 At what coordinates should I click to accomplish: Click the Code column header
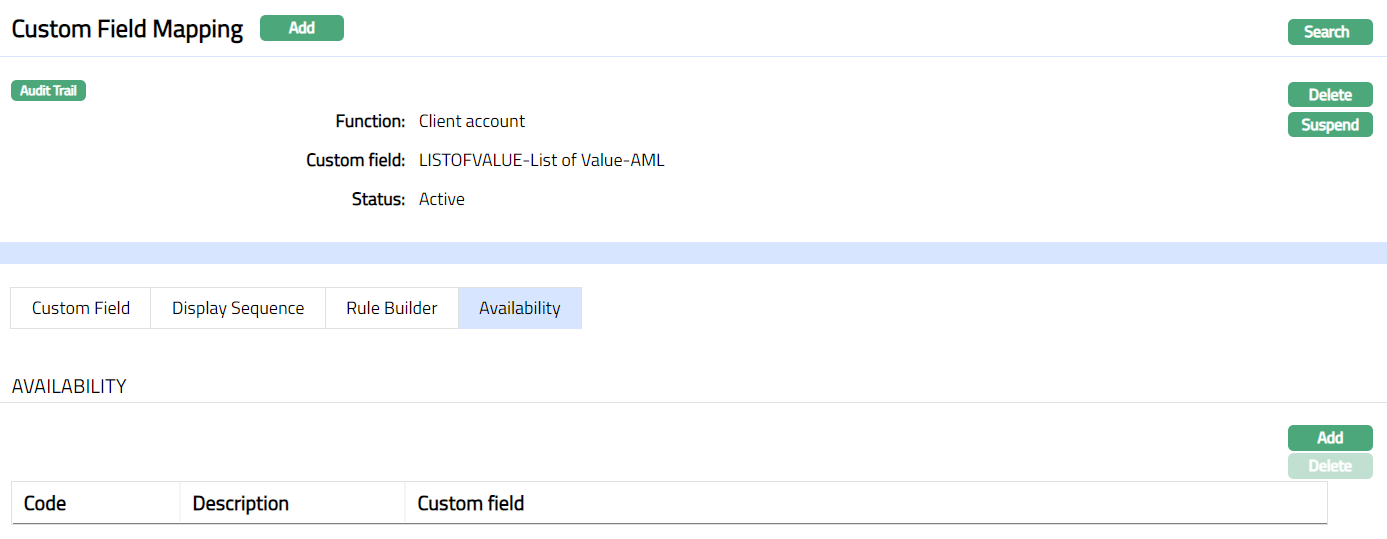coord(45,503)
